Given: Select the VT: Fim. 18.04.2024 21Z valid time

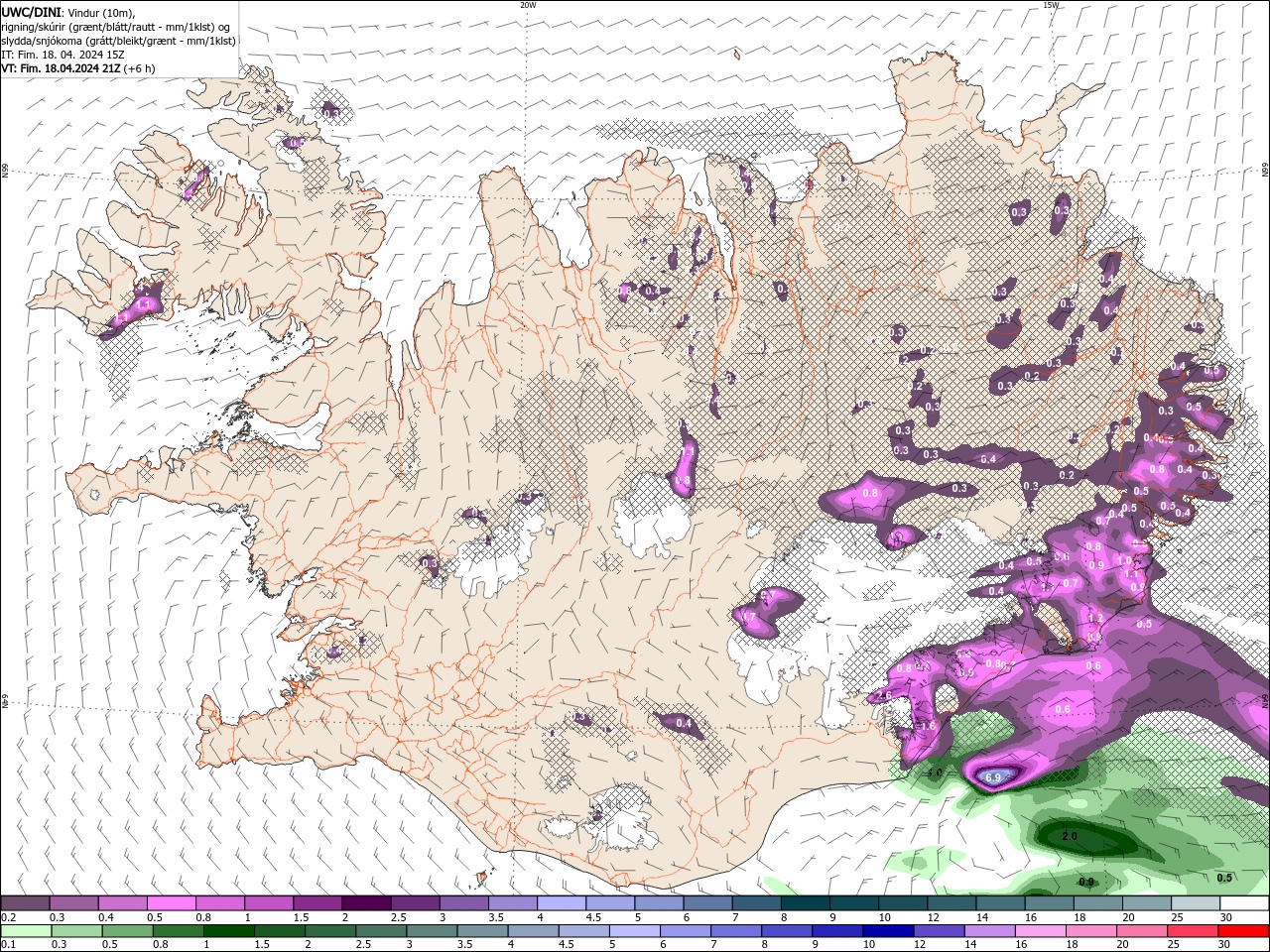Looking at the screenshot, I should click(61, 68).
